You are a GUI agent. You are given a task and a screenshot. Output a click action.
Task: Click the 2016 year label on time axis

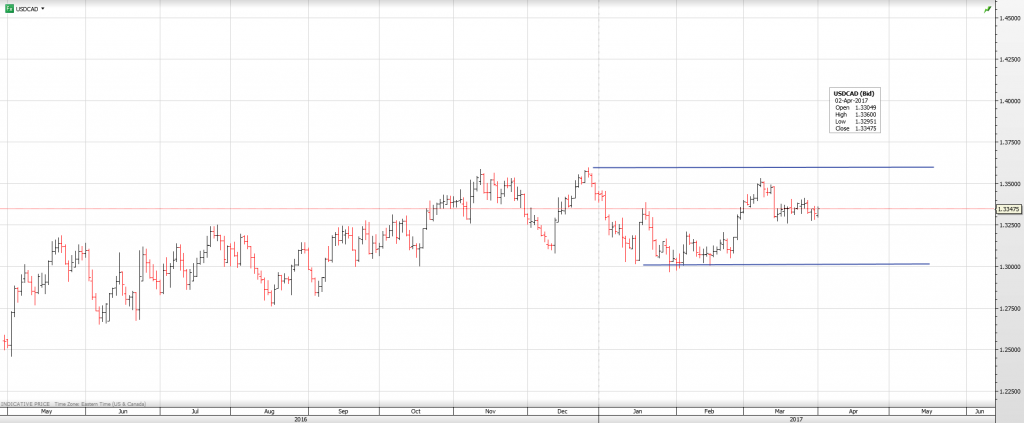300,419
